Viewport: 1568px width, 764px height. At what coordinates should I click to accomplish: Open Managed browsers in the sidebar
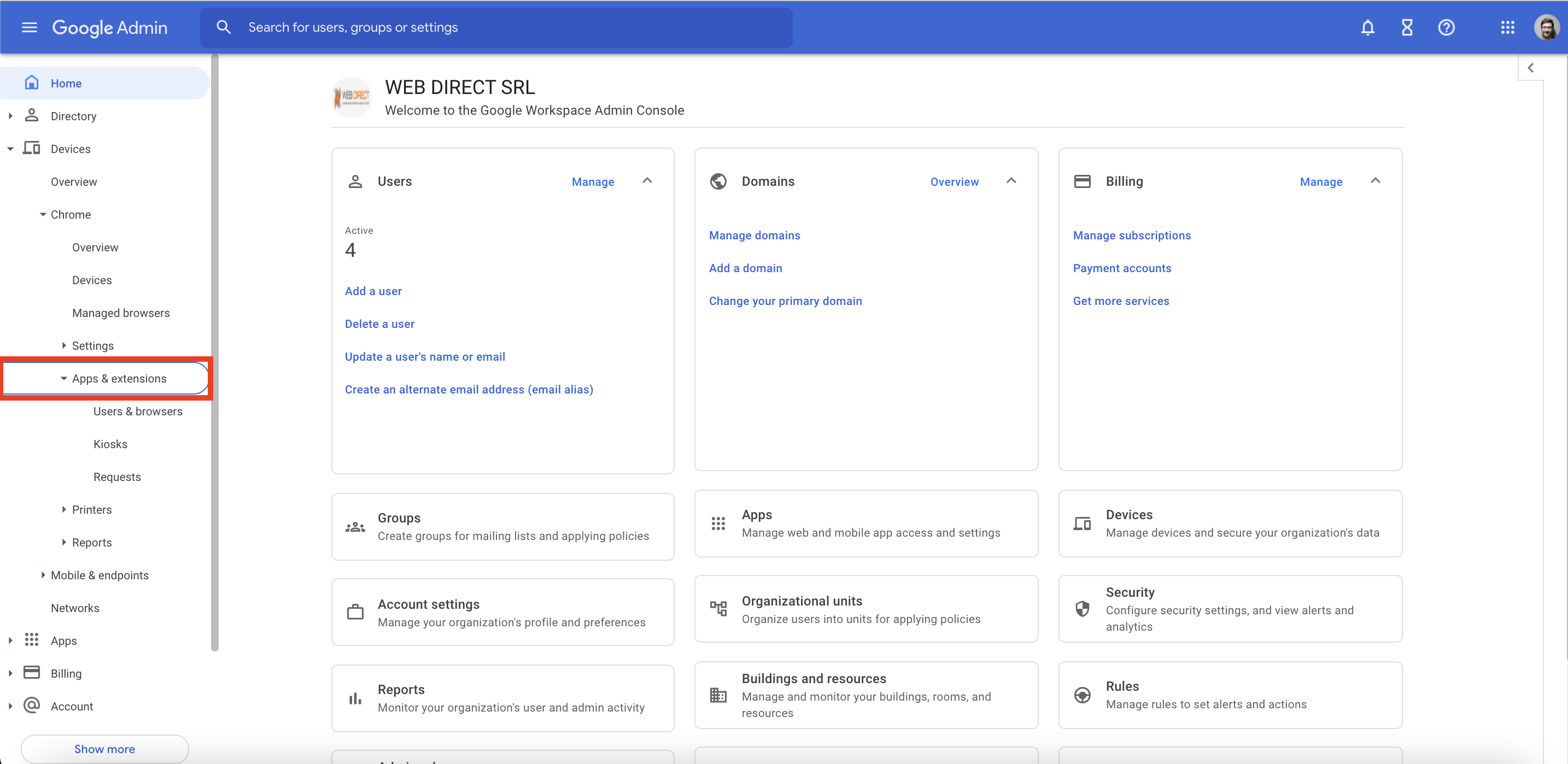coord(120,313)
